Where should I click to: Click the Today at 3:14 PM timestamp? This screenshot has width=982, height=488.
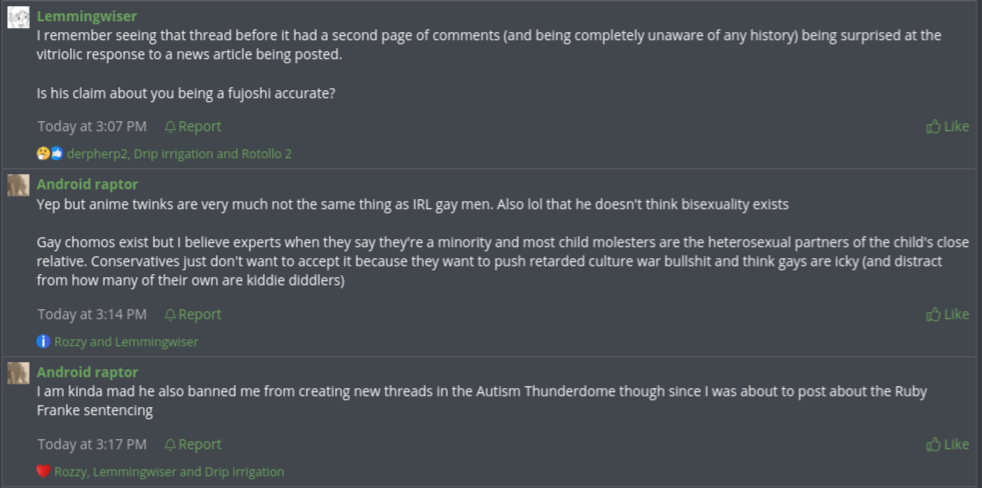point(92,314)
